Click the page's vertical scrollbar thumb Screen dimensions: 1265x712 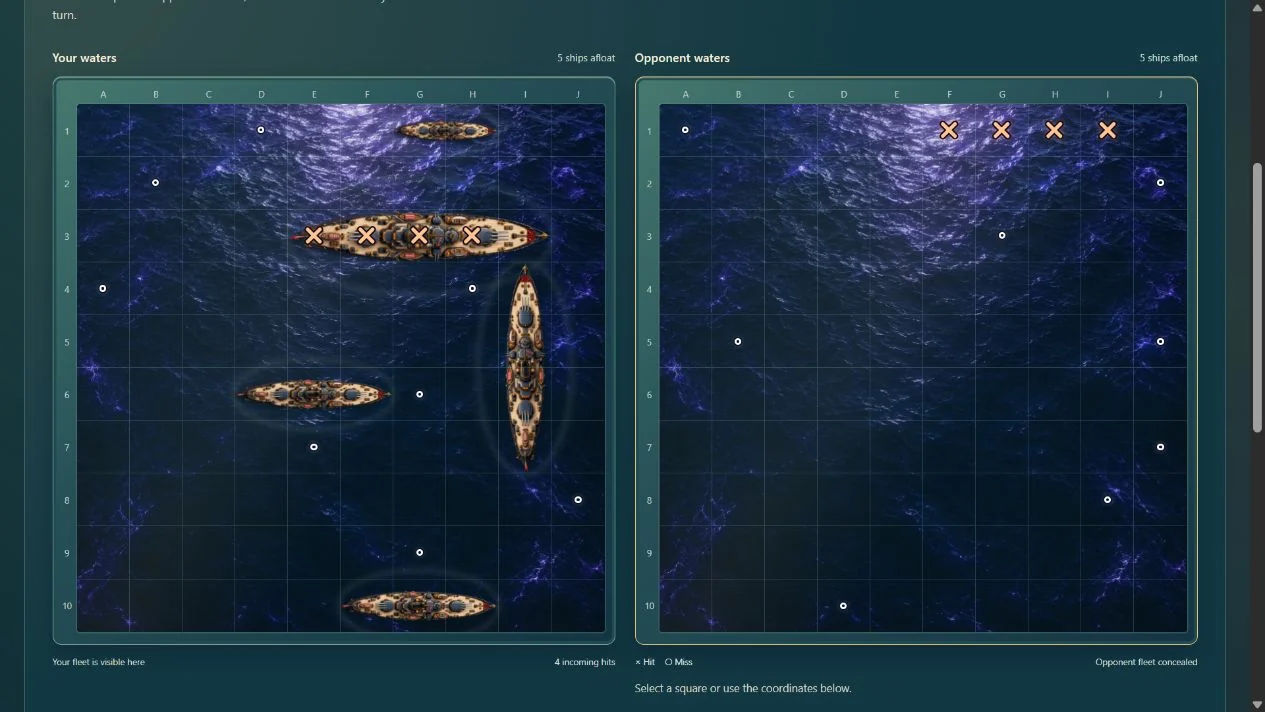click(x=1257, y=297)
